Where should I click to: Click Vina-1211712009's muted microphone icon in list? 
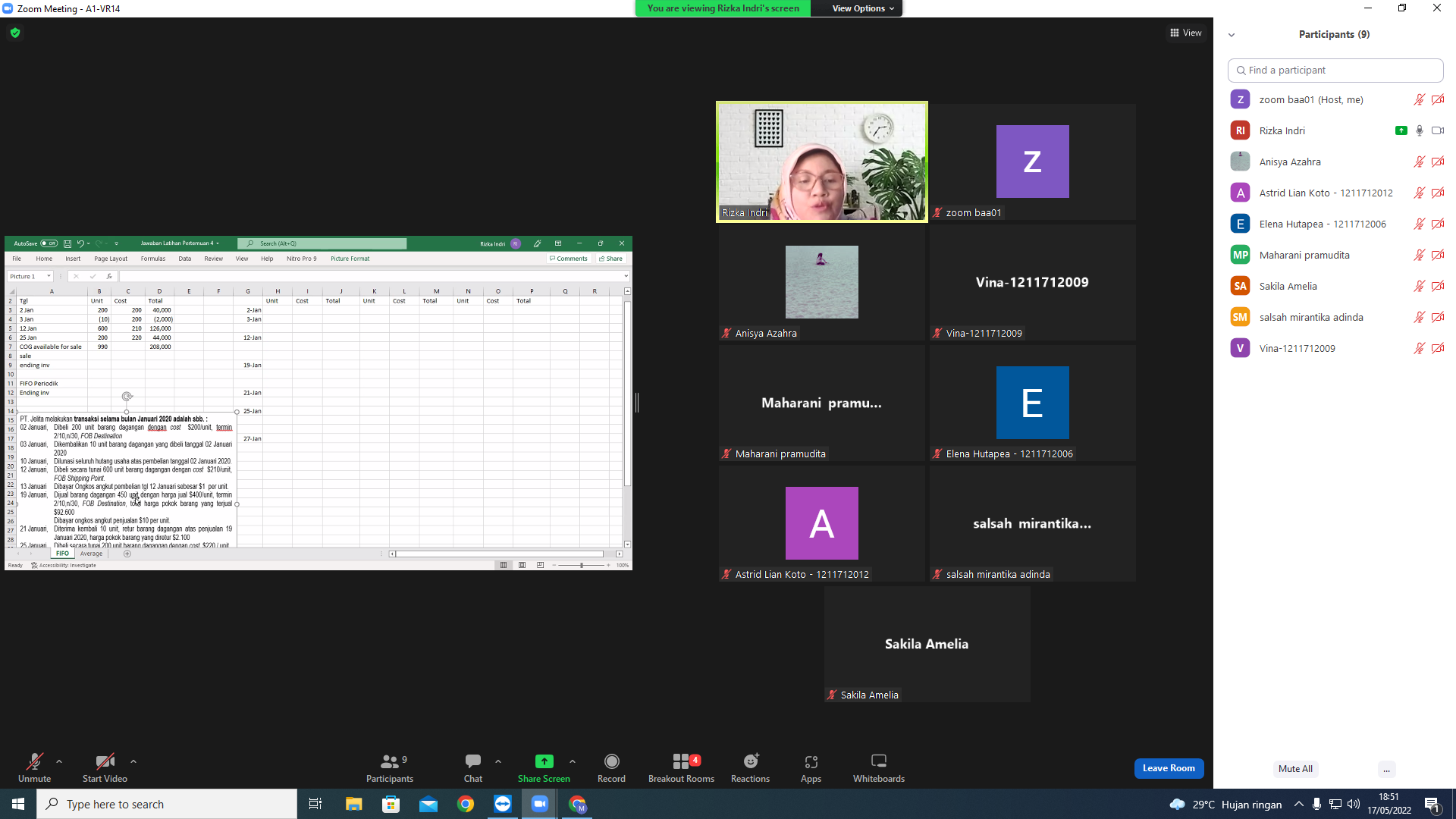tap(1419, 348)
